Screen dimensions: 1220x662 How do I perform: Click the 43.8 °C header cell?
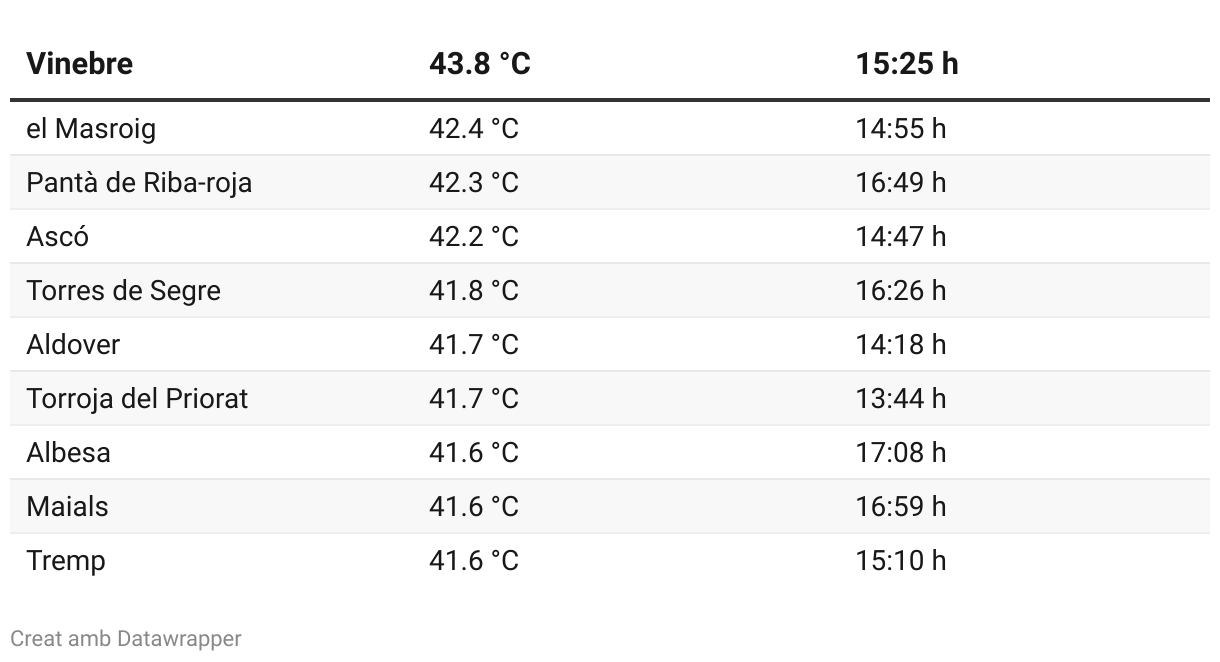point(480,64)
